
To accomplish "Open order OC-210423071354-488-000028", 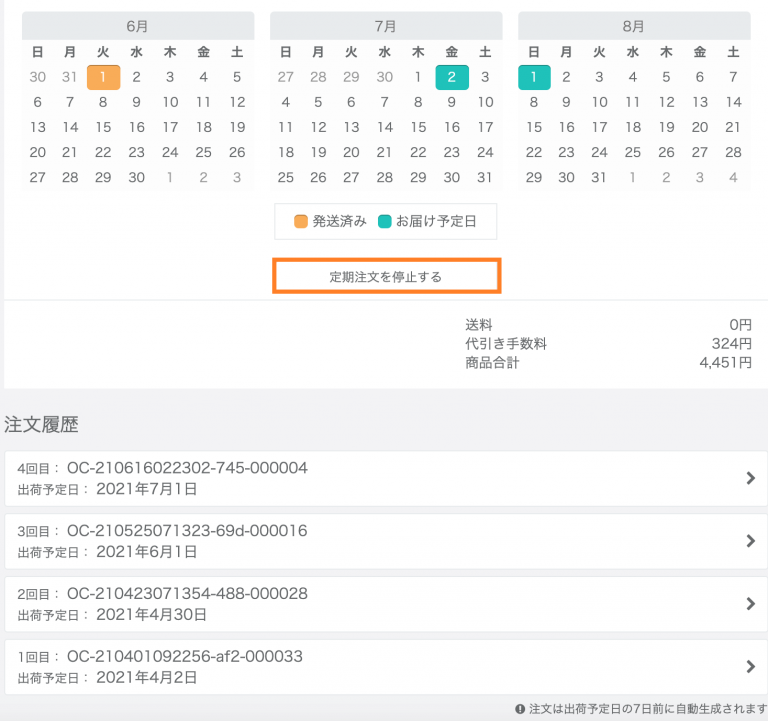I will click(x=187, y=594).
